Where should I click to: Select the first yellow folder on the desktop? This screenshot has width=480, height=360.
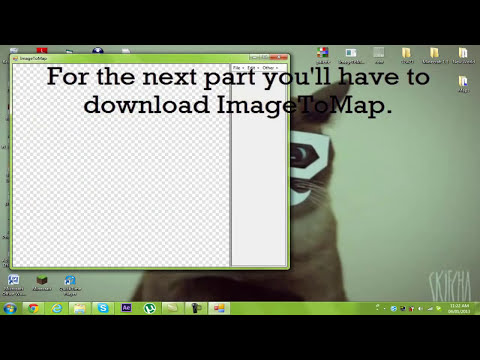coord(407,55)
